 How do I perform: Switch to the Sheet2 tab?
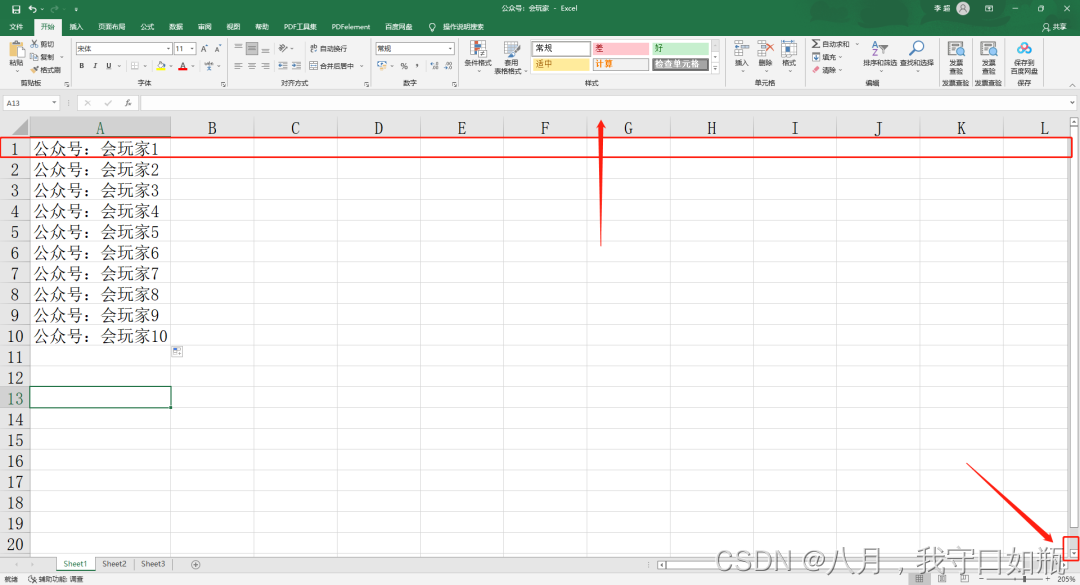pos(114,564)
